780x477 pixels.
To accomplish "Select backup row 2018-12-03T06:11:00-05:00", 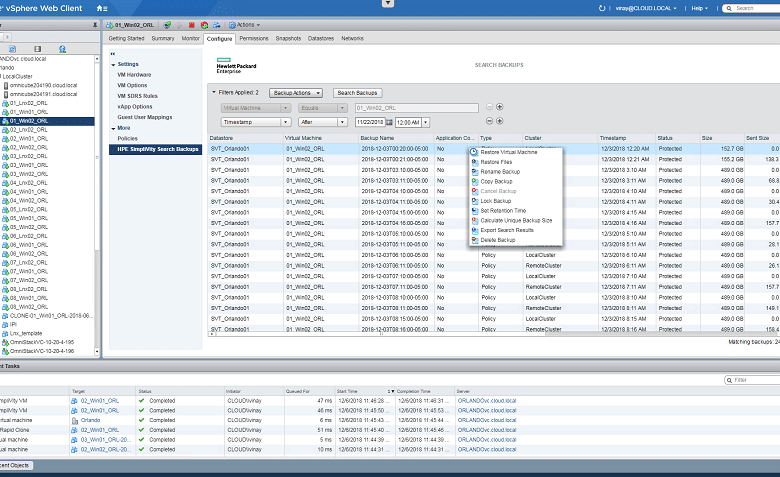I will click(x=495, y=266).
